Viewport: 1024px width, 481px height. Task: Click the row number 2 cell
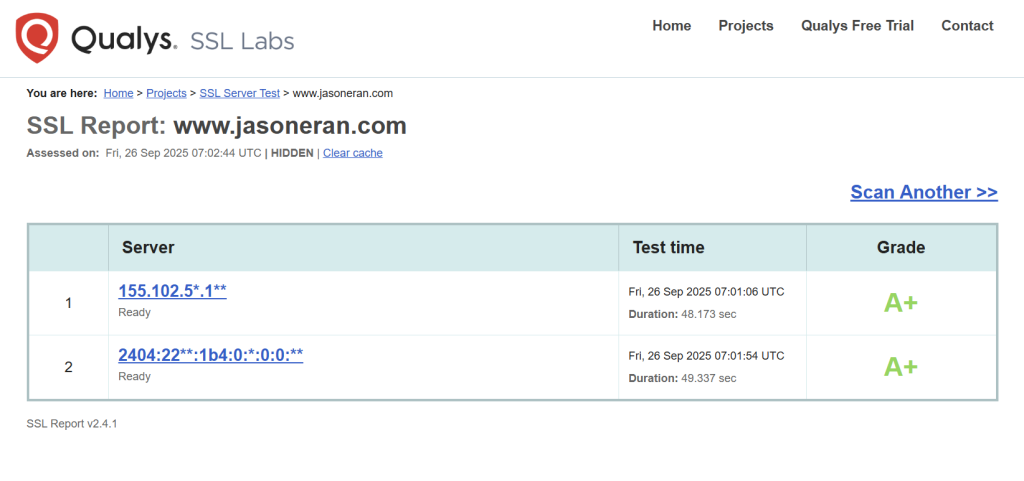pyautogui.click(x=69, y=367)
